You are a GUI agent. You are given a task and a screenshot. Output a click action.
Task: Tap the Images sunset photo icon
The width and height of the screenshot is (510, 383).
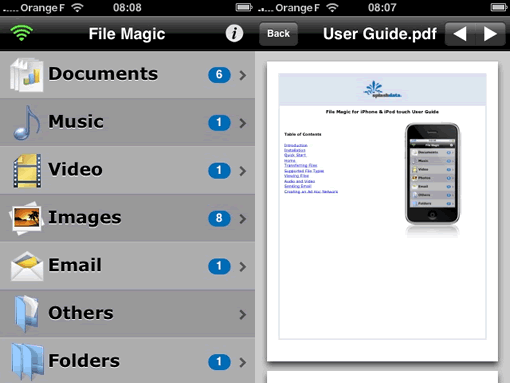[x=27, y=218]
